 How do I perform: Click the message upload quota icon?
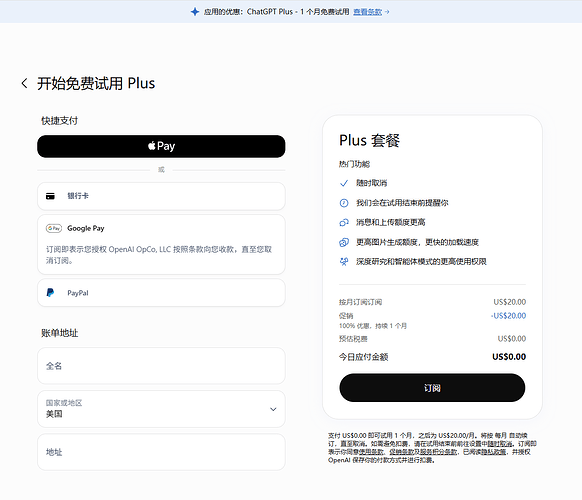[x=344, y=222]
